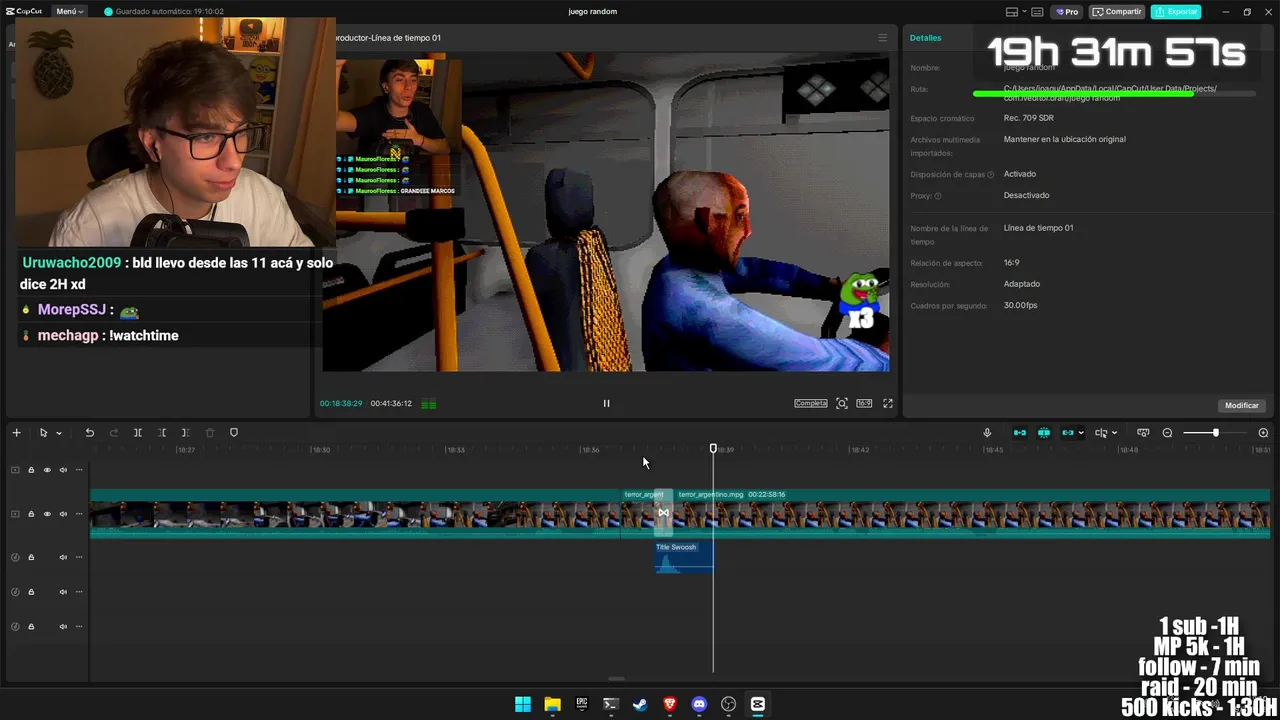This screenshot has width=1280, height=720.
Task: Split the clip at the playhead
Action: click(138, 433)
